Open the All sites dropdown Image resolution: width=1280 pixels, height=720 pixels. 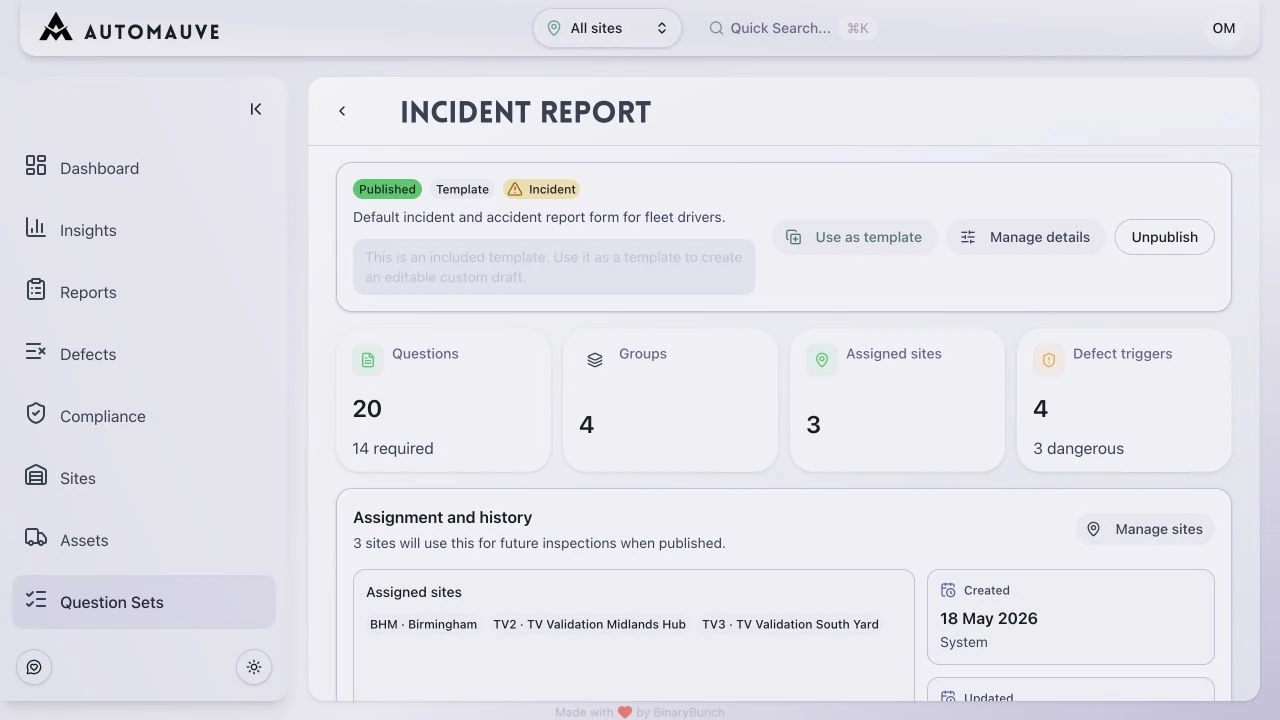coord(607,28)
